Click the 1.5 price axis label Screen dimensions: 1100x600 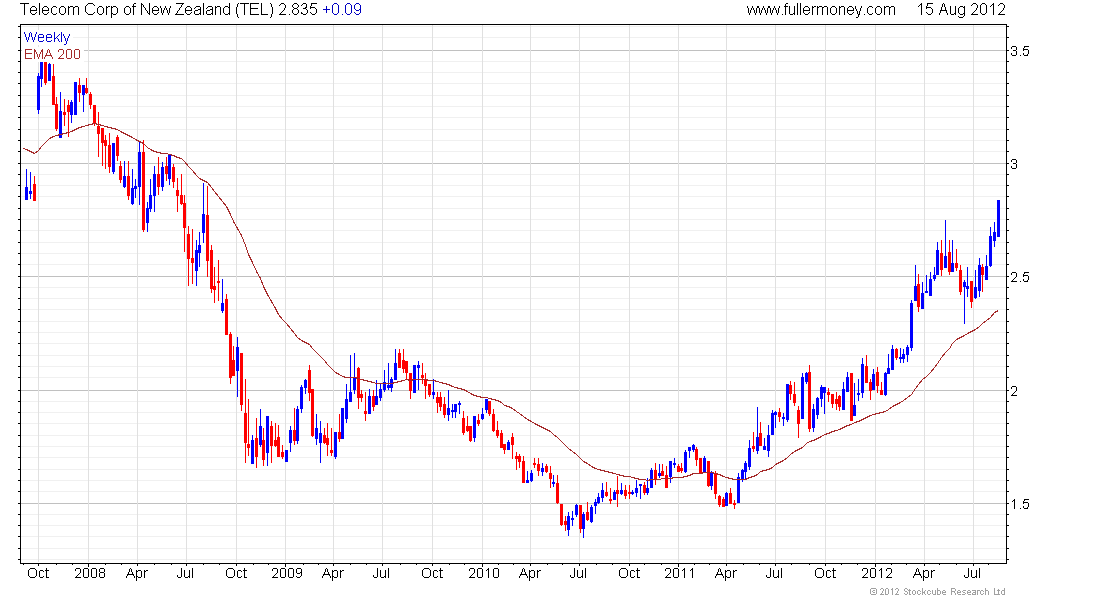(1020, 503)
